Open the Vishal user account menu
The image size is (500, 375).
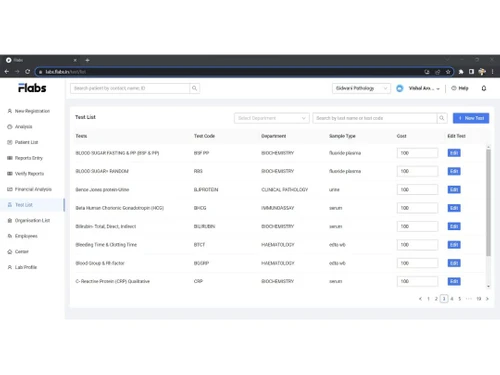click(424, 88)
